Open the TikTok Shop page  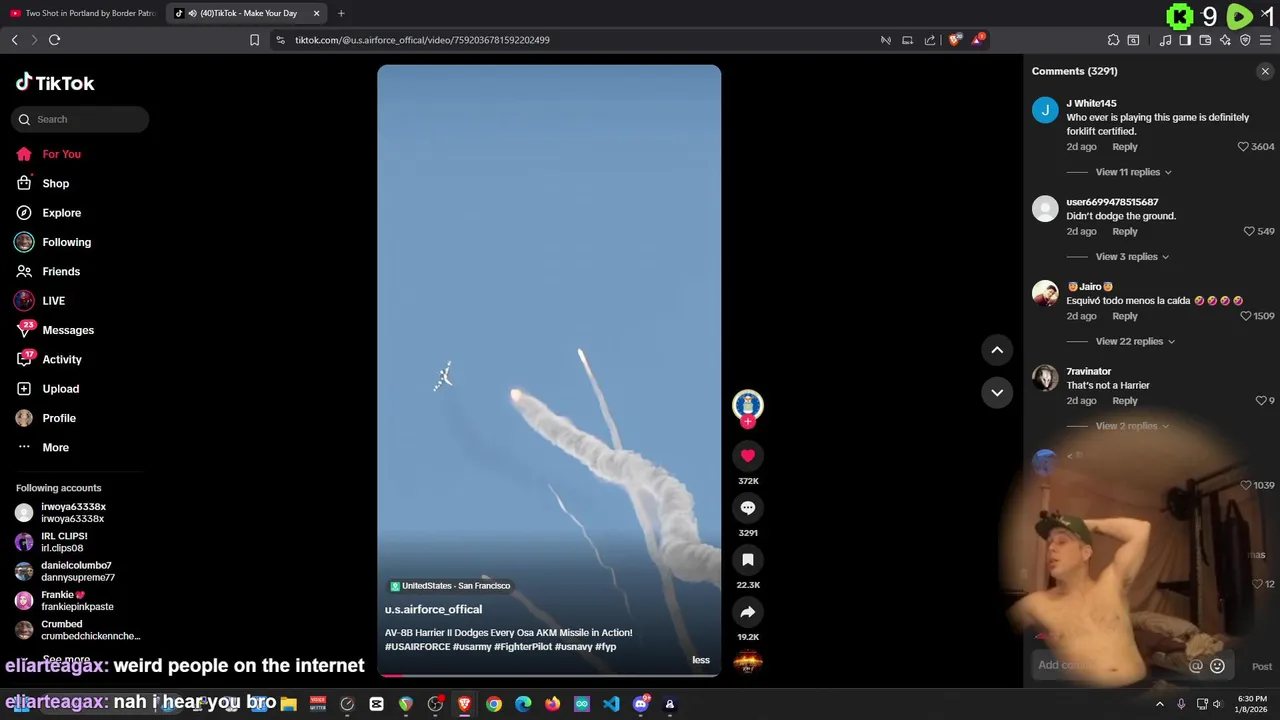[x=42, y=183]
